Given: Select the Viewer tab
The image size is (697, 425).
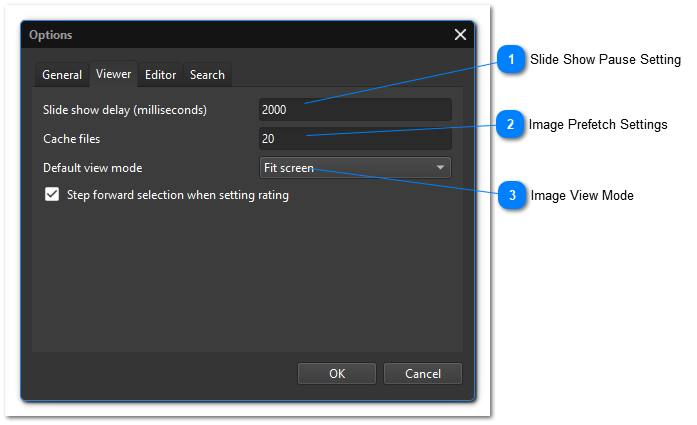Looking at the screenshot, I should [x=113, y=74].
